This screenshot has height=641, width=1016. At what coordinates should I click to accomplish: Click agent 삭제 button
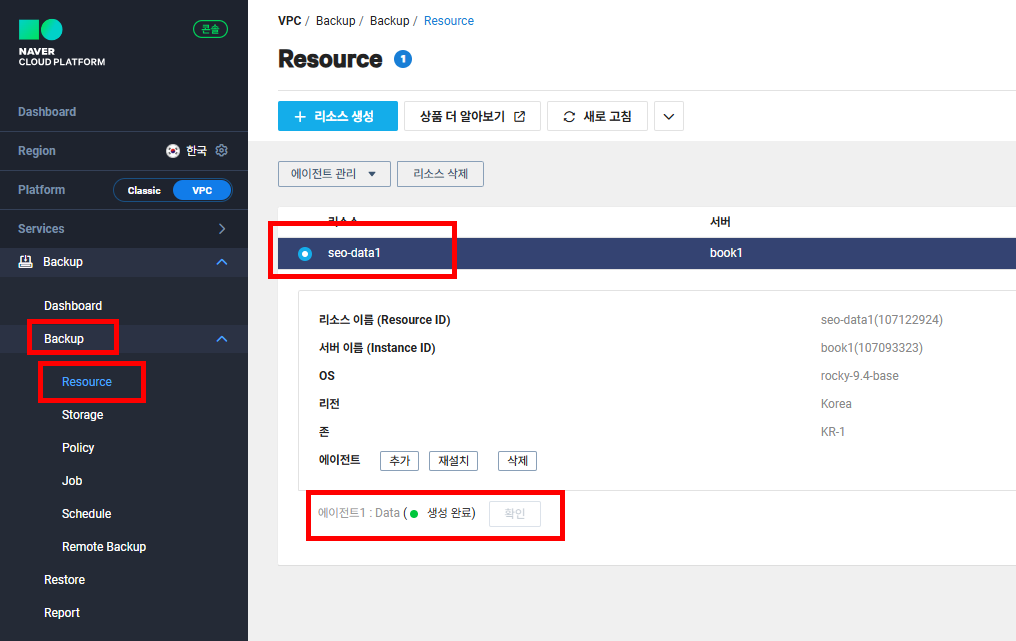[x=517, y=461]
